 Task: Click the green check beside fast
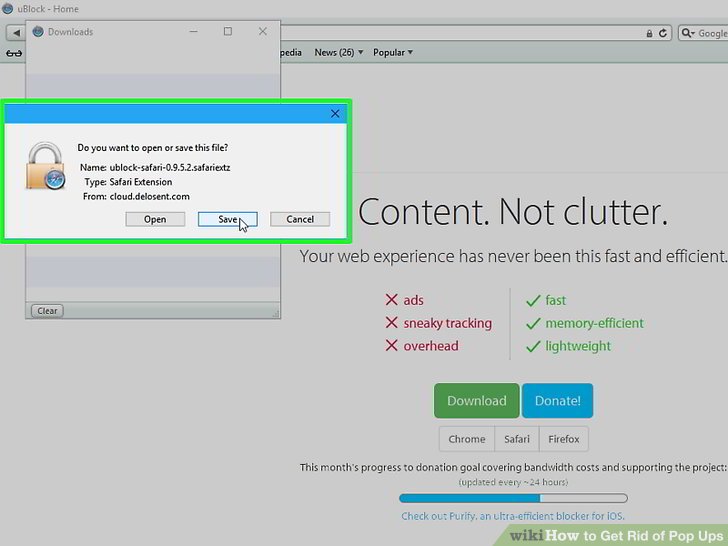pos(533,300)
